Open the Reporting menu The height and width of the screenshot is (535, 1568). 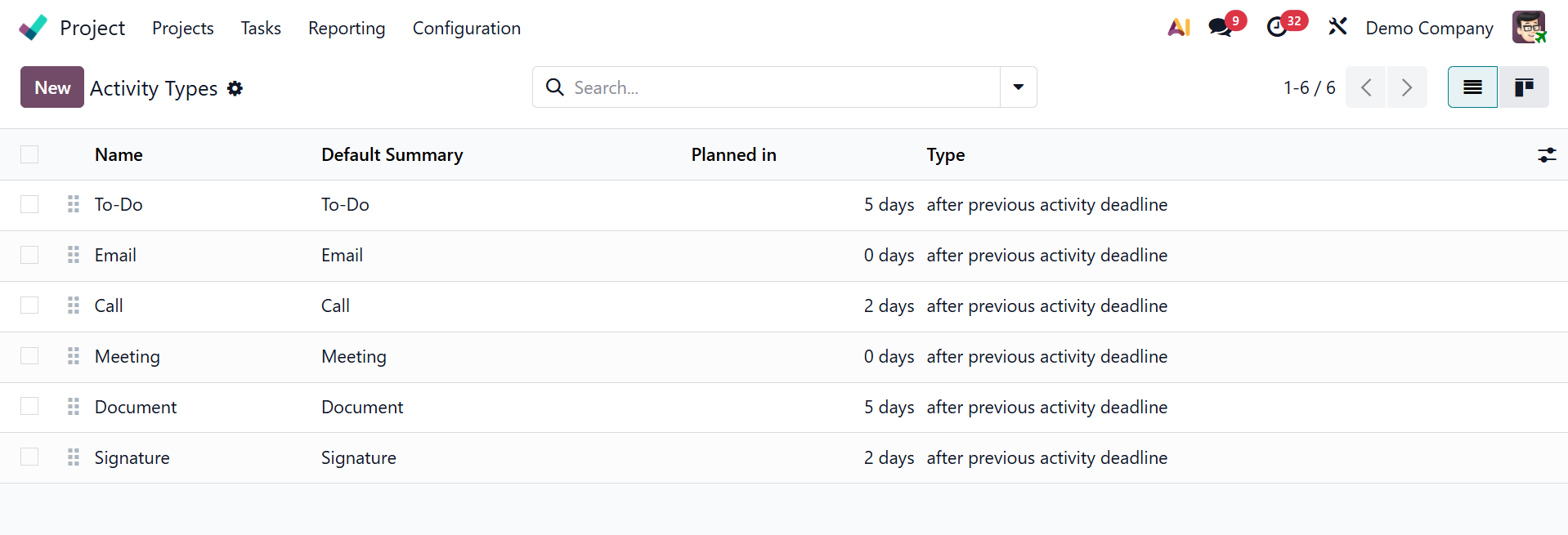[x=347, y=29]
